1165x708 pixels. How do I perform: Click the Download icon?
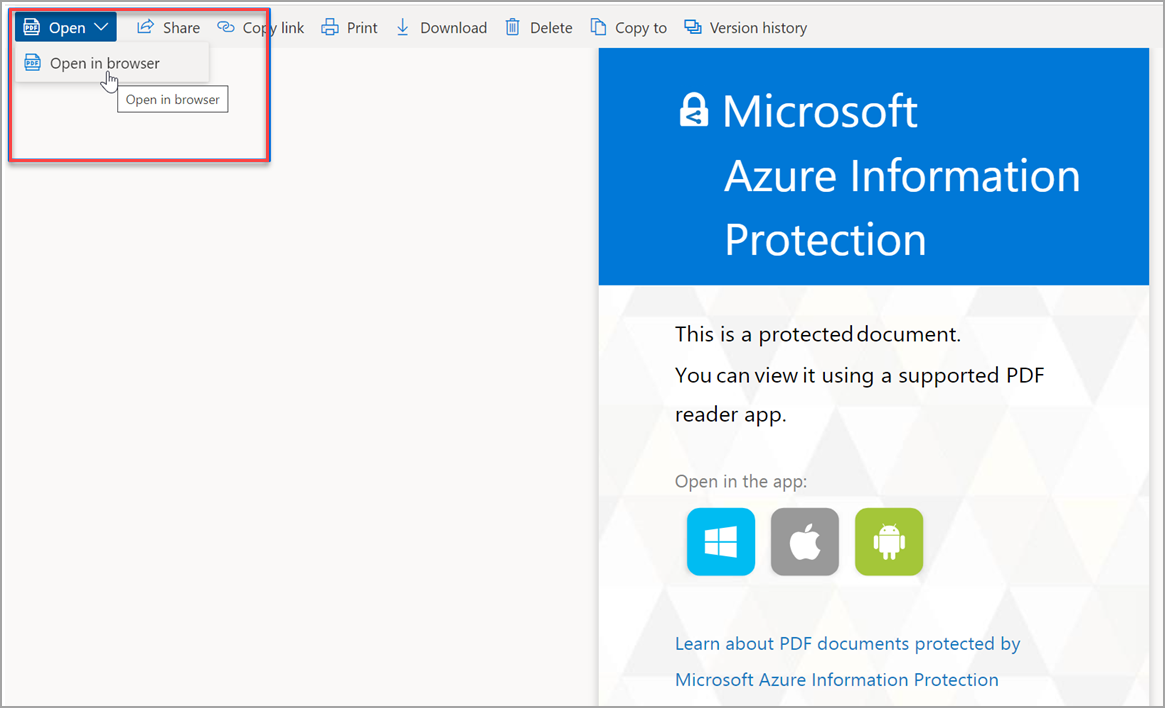pos(403,27)
